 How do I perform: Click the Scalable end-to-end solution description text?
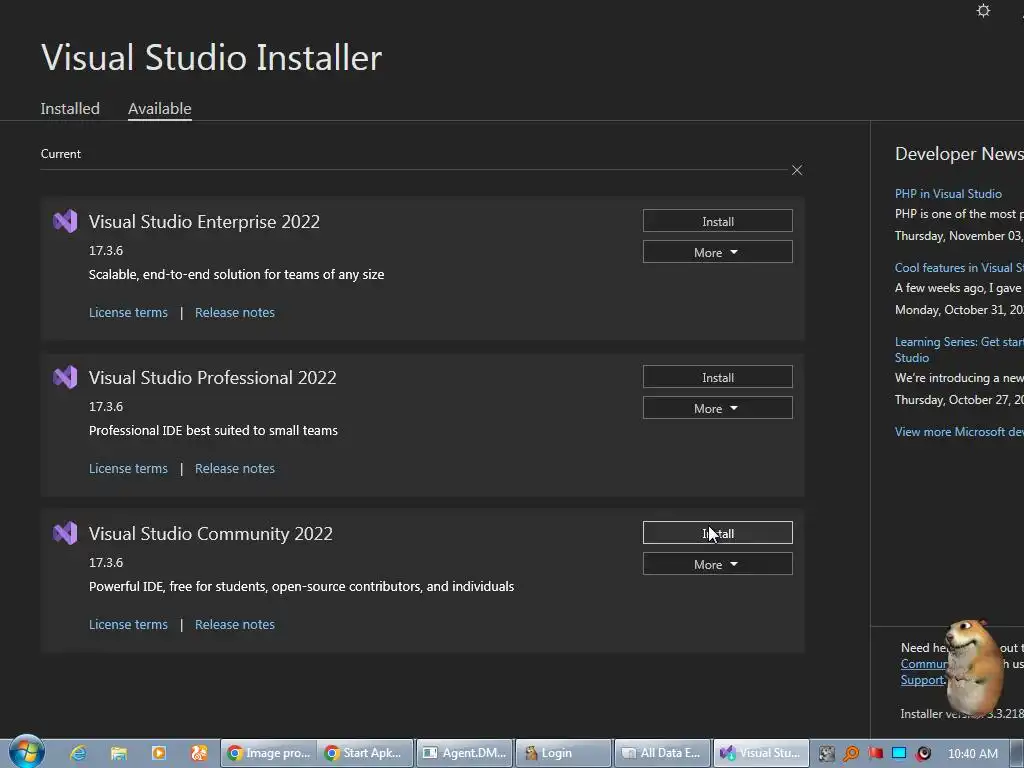[236, 274]
